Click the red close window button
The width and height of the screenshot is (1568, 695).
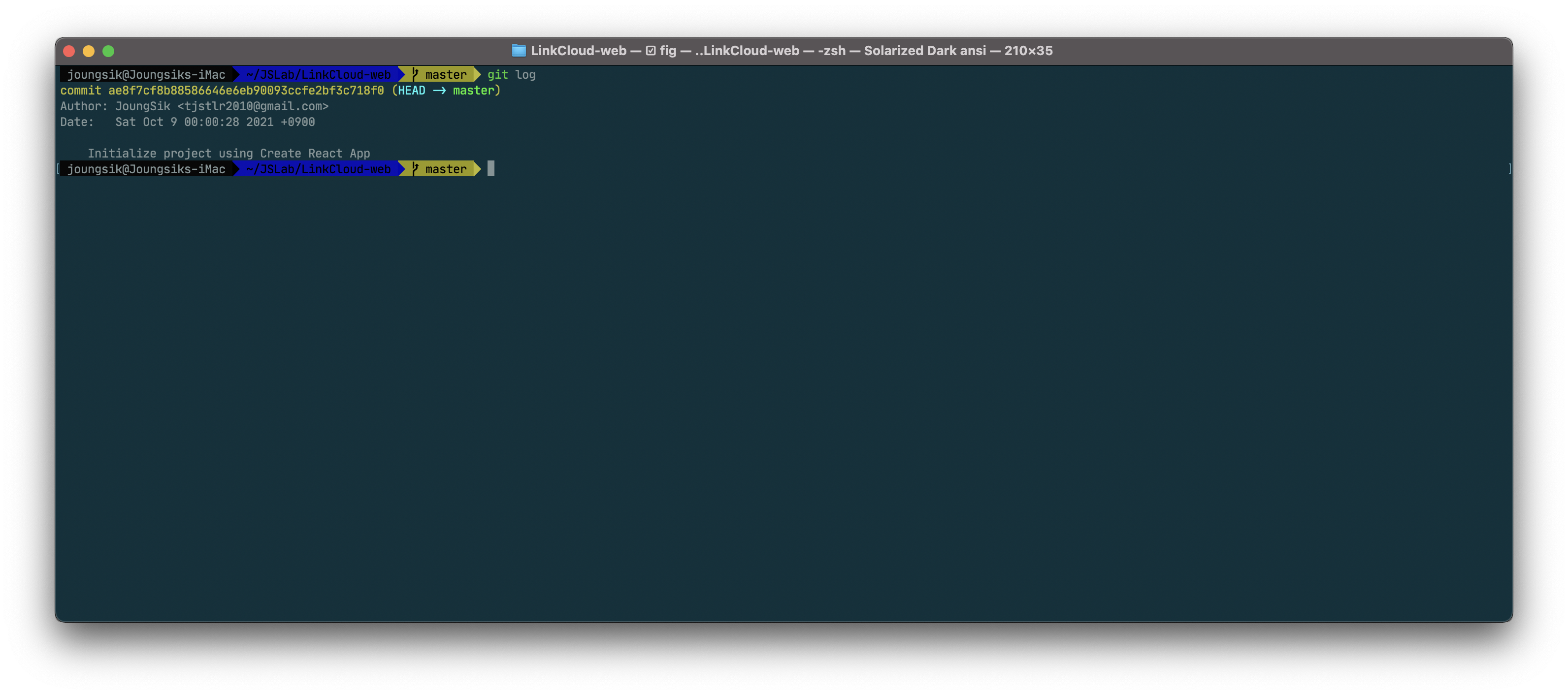69,51
